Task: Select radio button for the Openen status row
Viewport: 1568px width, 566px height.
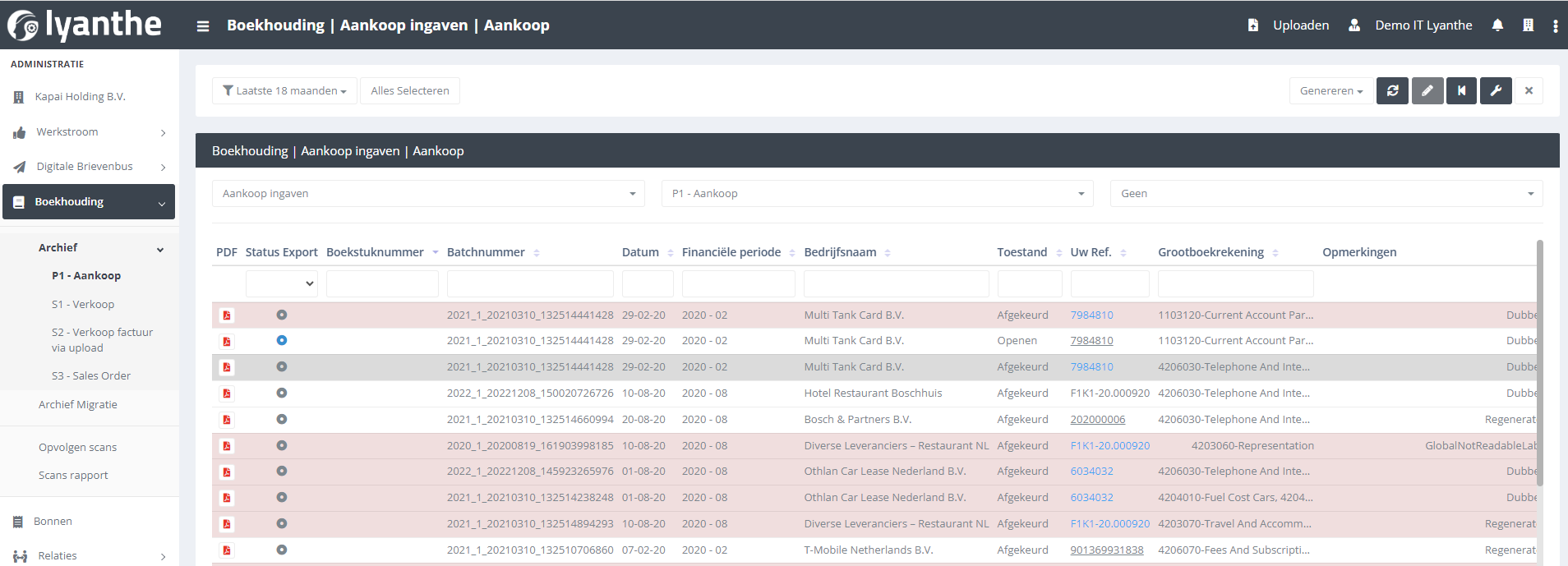Action: click(281, 340)
